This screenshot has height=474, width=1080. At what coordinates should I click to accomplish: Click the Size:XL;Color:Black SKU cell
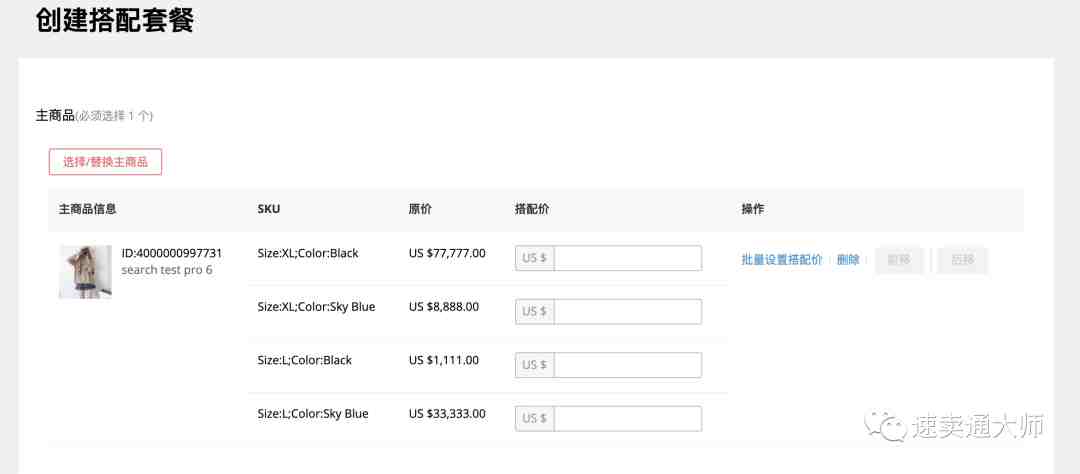(308, 253)
